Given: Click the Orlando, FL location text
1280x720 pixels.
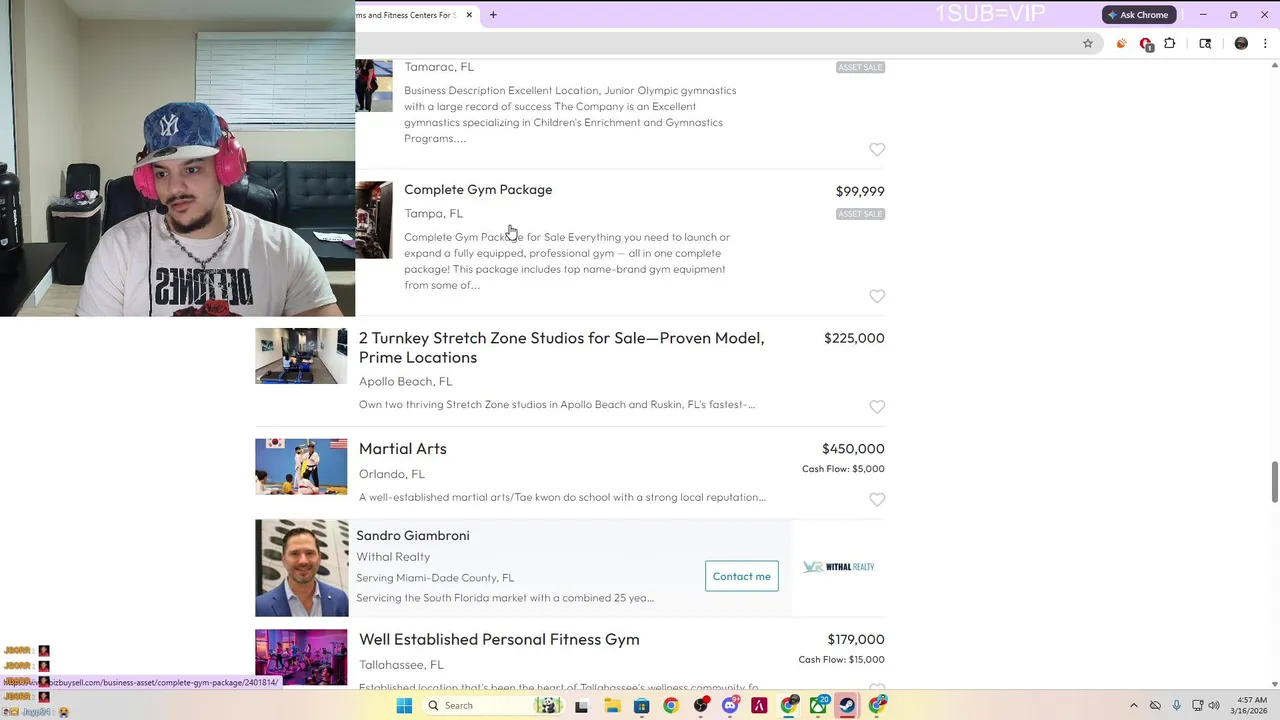Looking at the screenshot, I should (x=392, y=475).
